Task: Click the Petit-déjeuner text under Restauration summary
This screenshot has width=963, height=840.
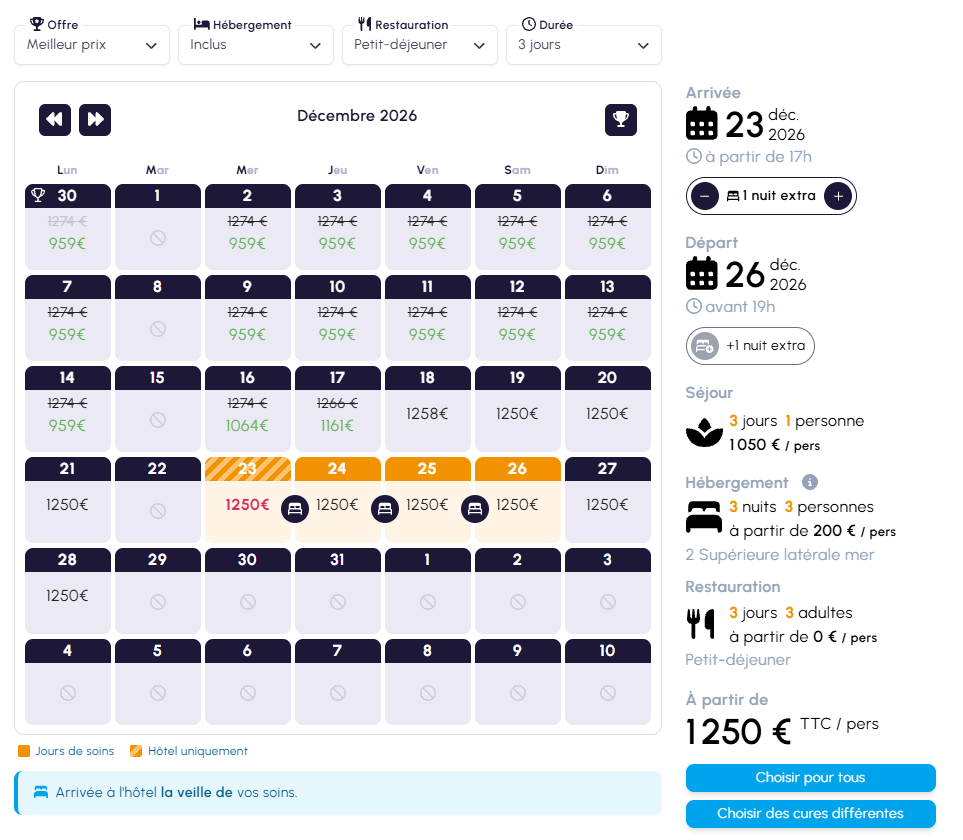Action: point(738,660)
